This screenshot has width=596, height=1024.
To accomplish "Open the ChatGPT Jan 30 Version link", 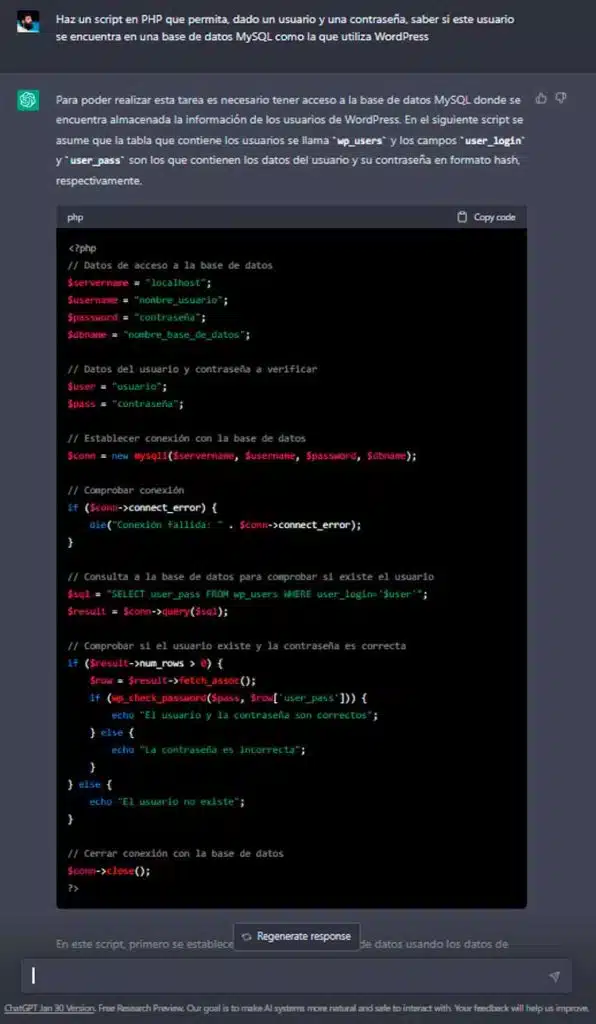I will 50,1008.
